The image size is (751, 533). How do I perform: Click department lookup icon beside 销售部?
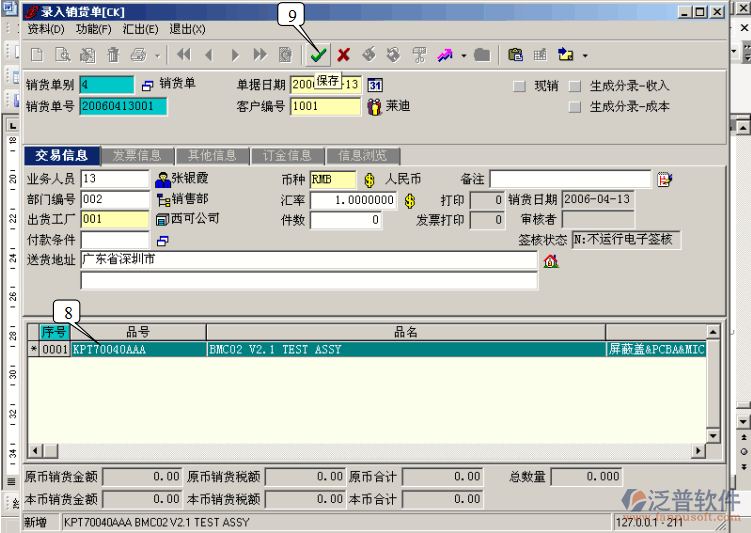pos(163,199)
